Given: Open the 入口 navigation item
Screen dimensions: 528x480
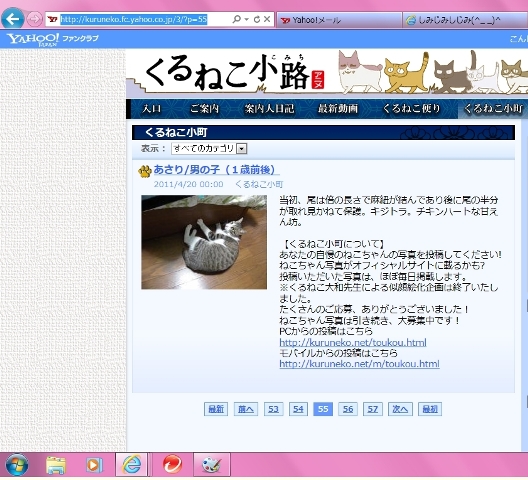Looking at the screenshot, I should [152, 109].
